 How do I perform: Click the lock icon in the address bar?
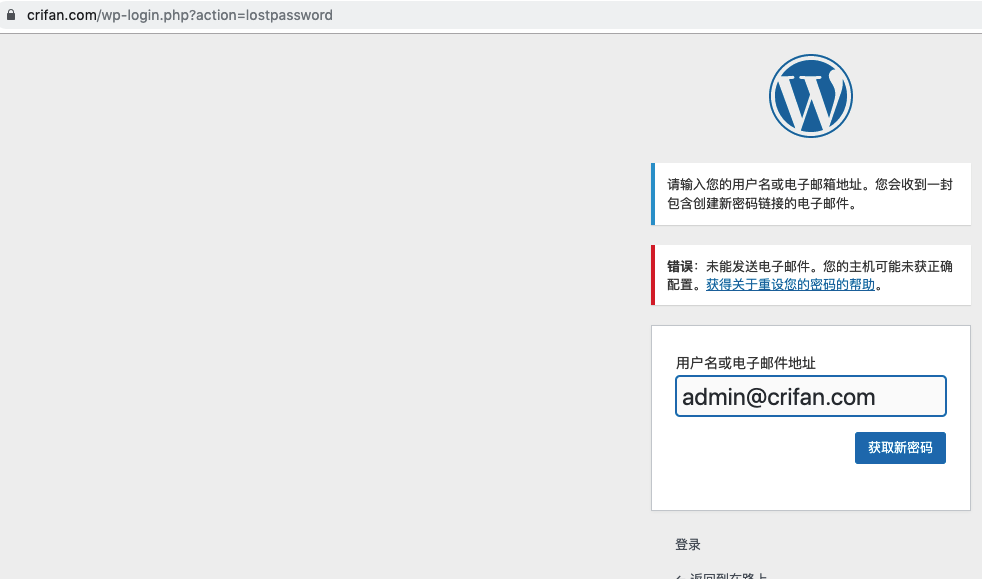coord(11,14)
